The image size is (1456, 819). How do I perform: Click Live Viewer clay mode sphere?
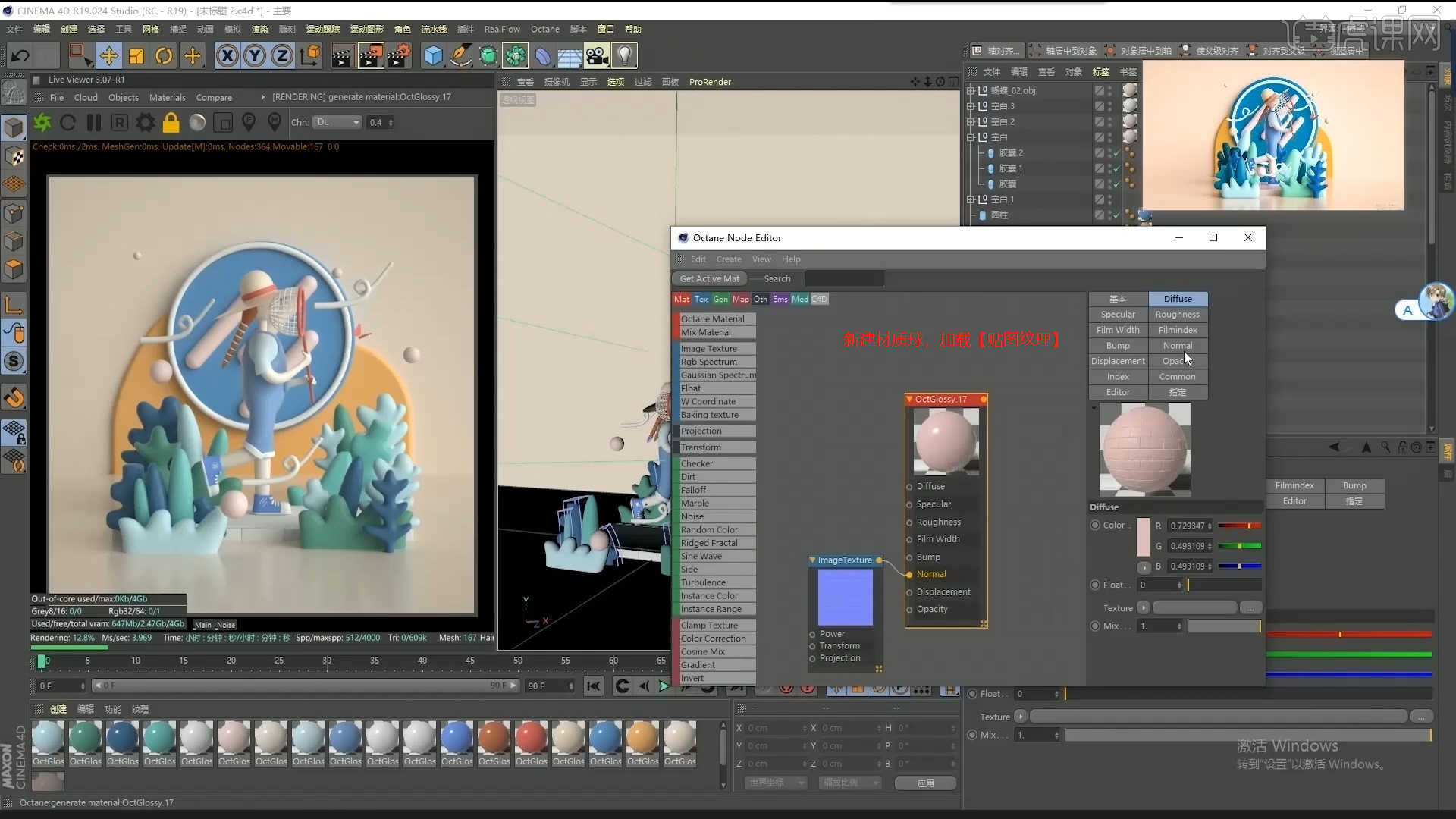[x=197, y=122]
